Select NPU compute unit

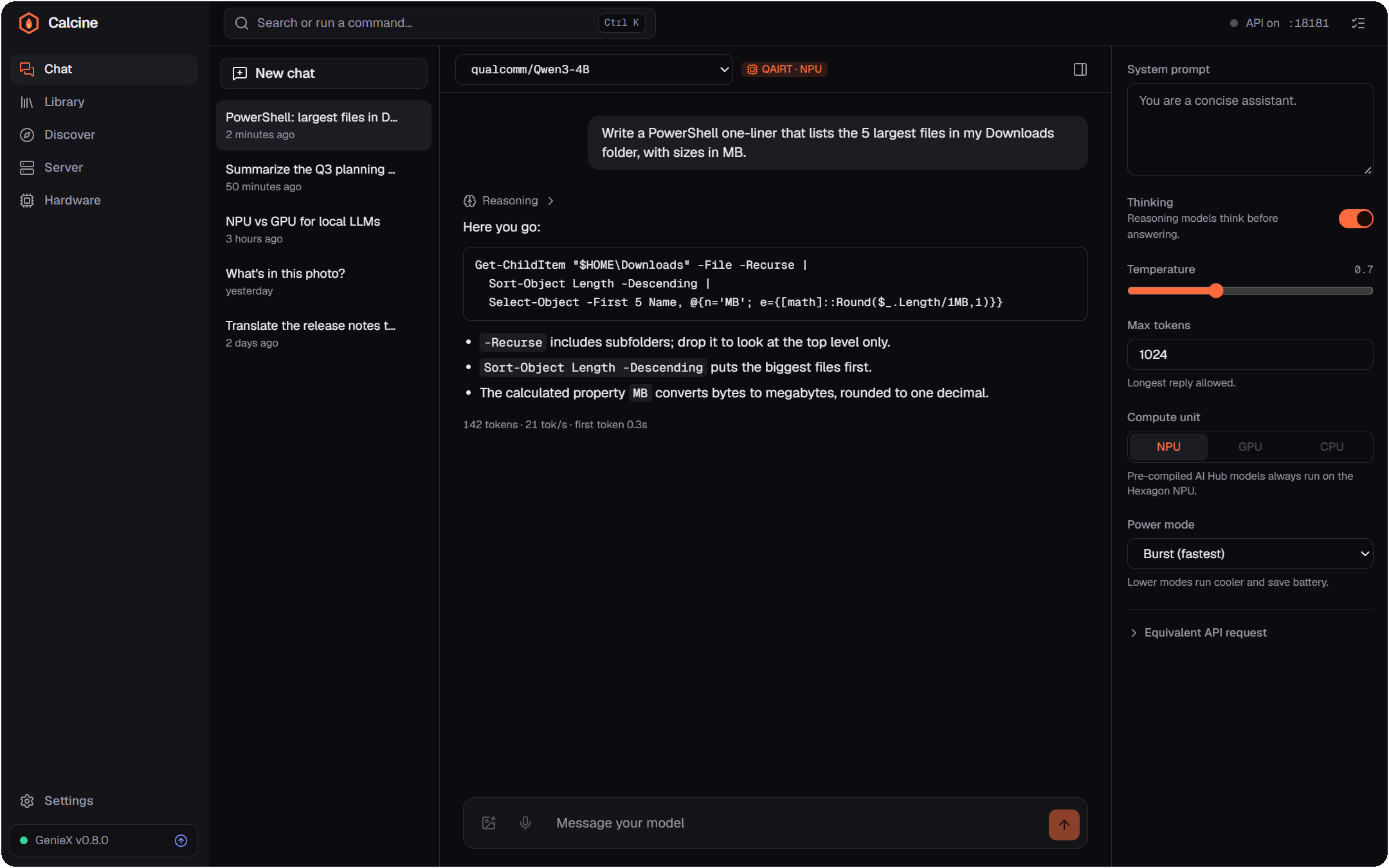(x=1168, y=447)
